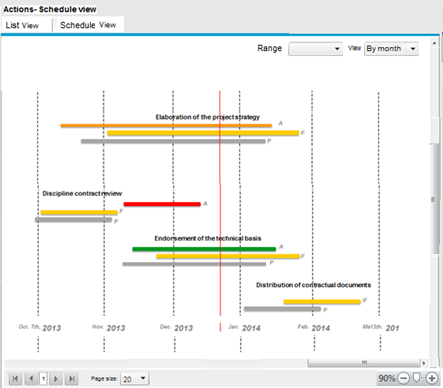443x388 pixels.
Task: Open the By month view dropdown
Action: pyautogui.click(x=391, y=49)
